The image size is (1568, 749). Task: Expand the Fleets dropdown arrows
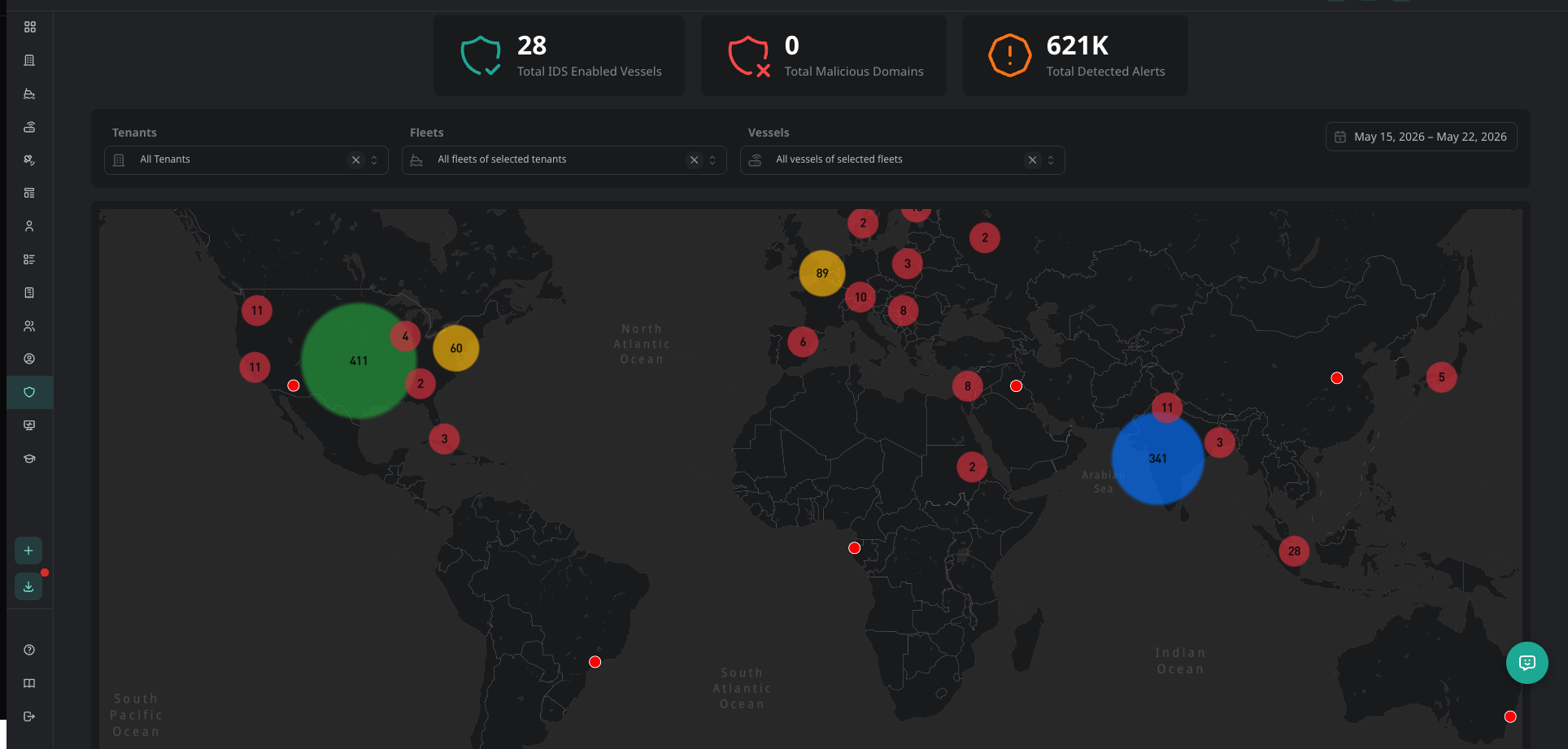point(712,160)
